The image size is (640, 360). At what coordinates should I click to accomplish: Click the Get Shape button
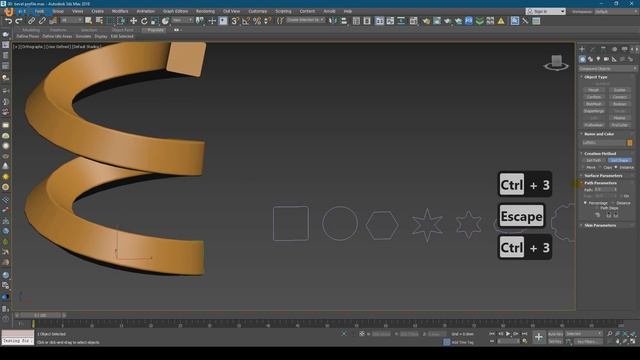tap(620, 160)
